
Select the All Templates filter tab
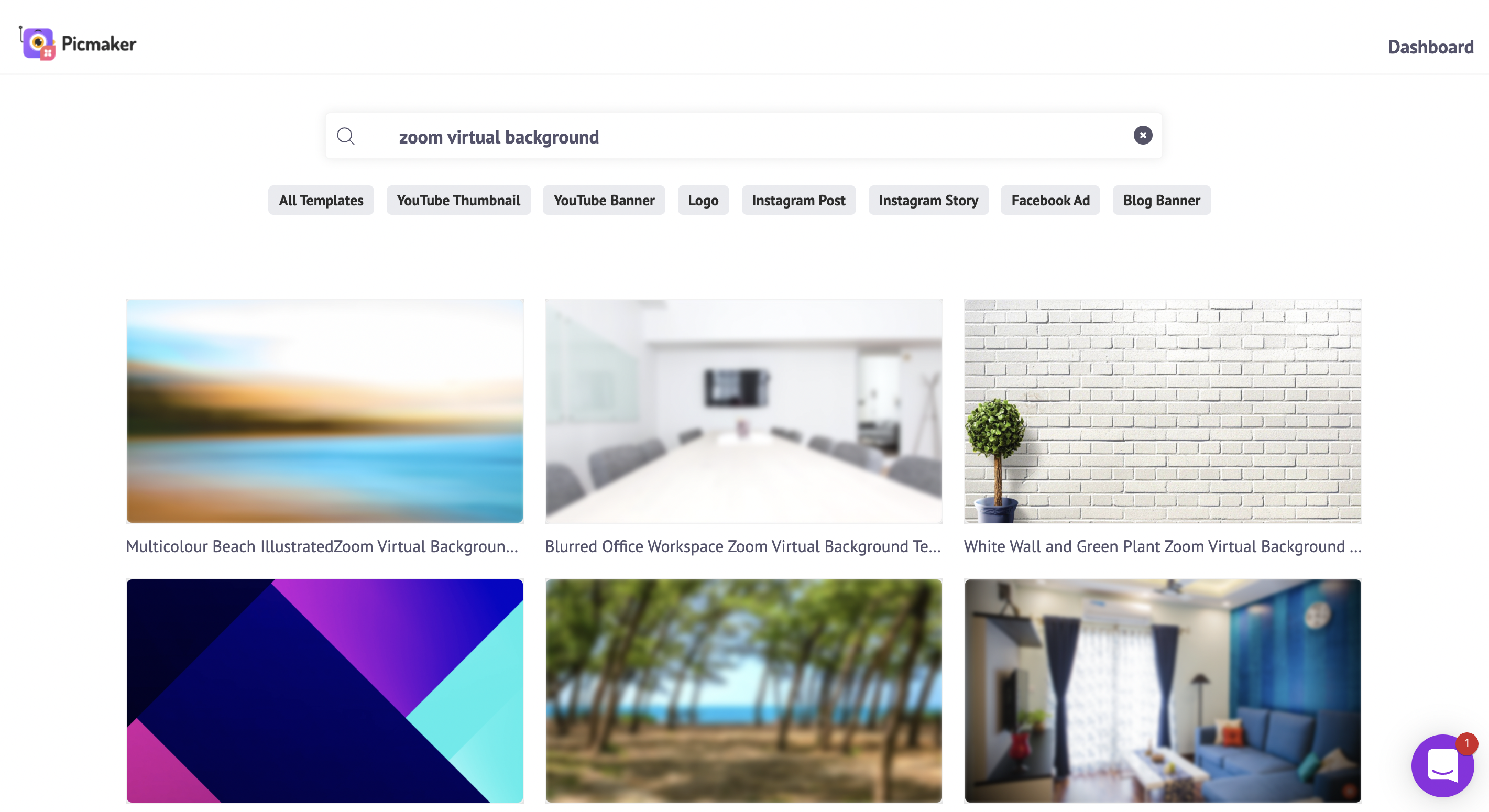321,199
